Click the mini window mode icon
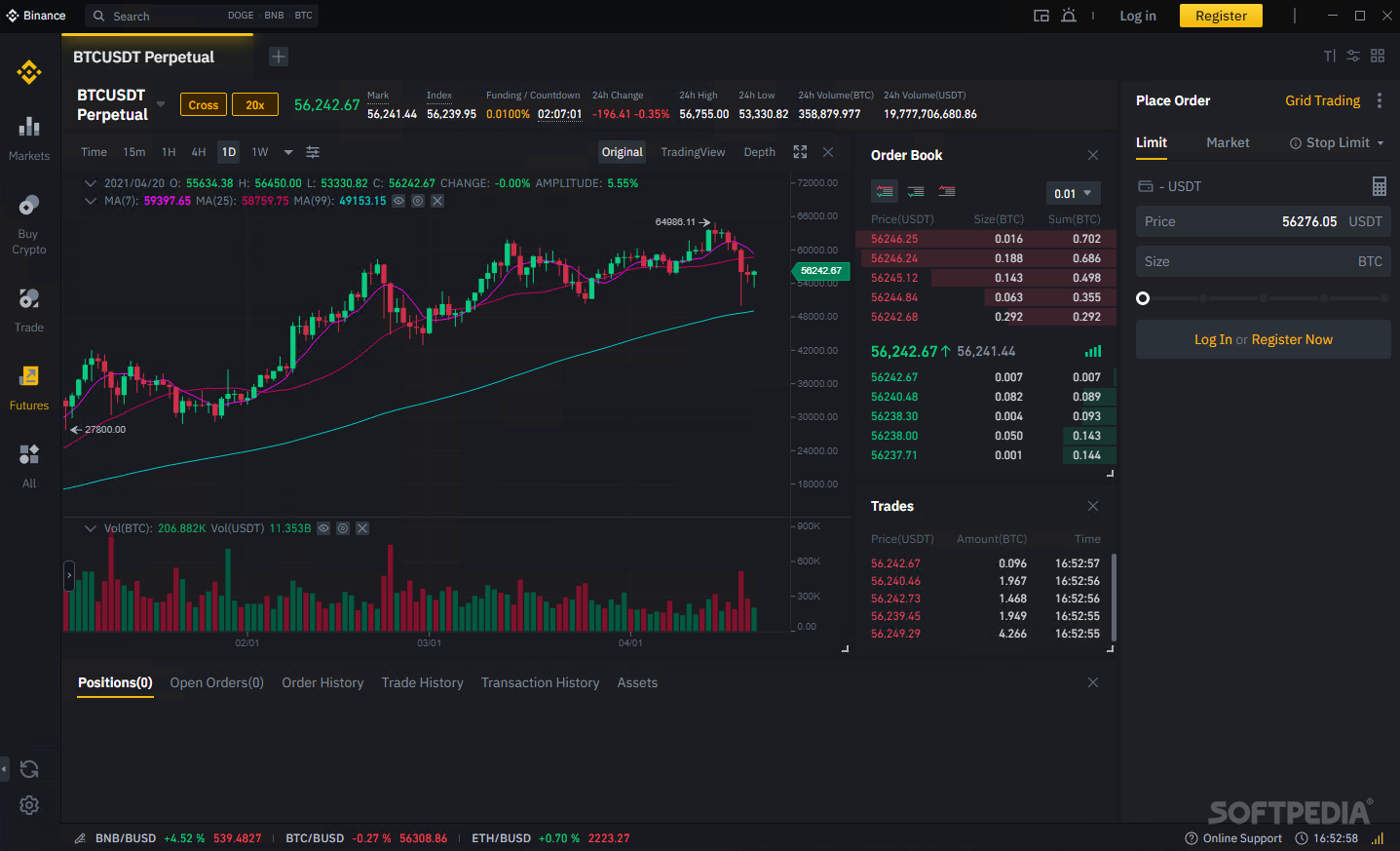The width and height of the screenshot is (1400, 851). click(1041, 16)
